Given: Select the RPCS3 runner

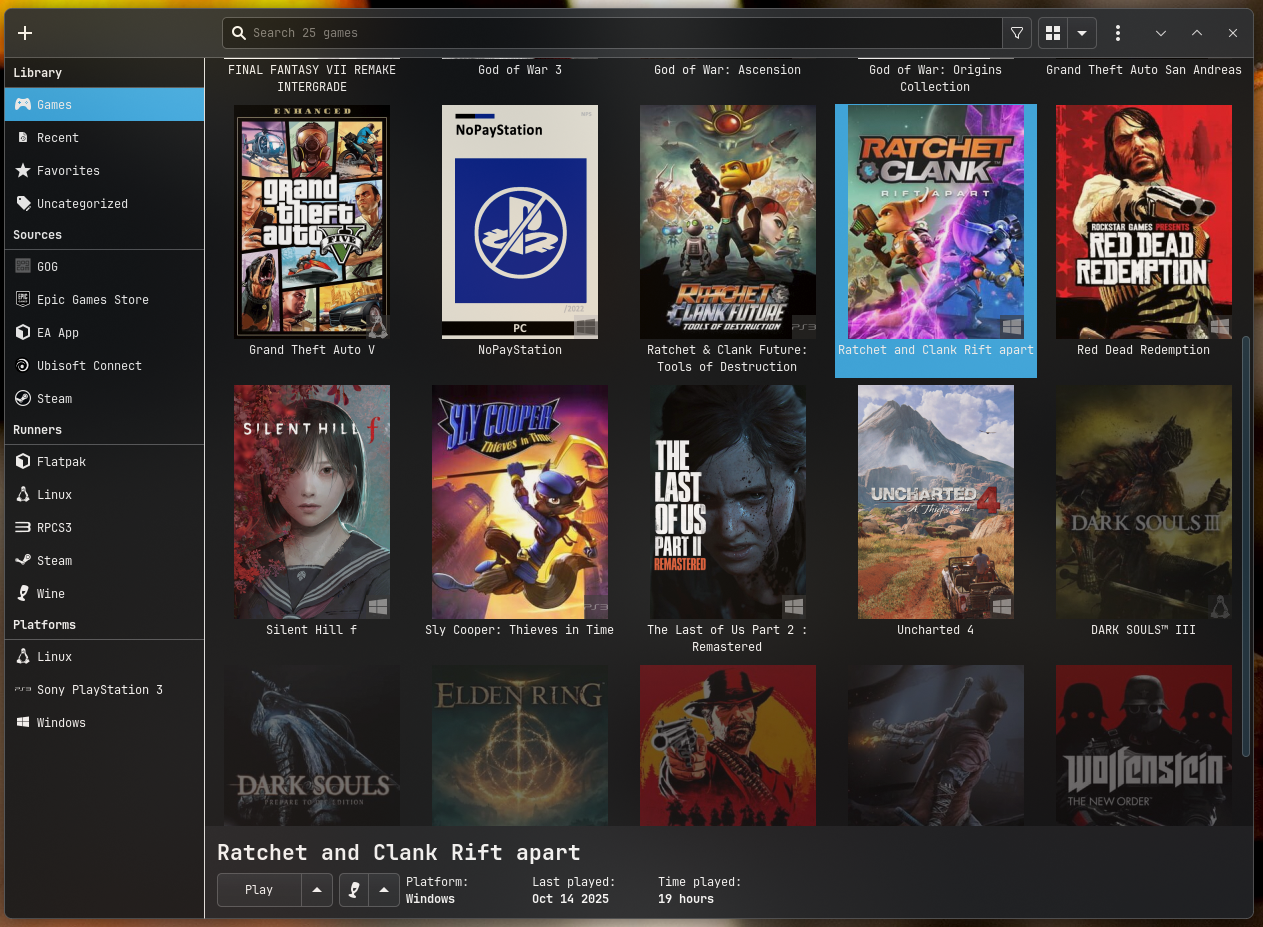Looking at the screenshot, I should [x=105, y=527].
